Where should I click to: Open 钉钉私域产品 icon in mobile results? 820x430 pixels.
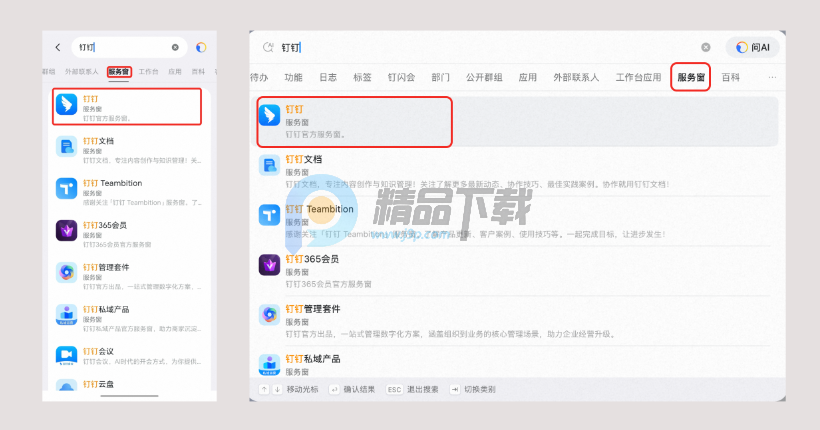pos(66,314)
